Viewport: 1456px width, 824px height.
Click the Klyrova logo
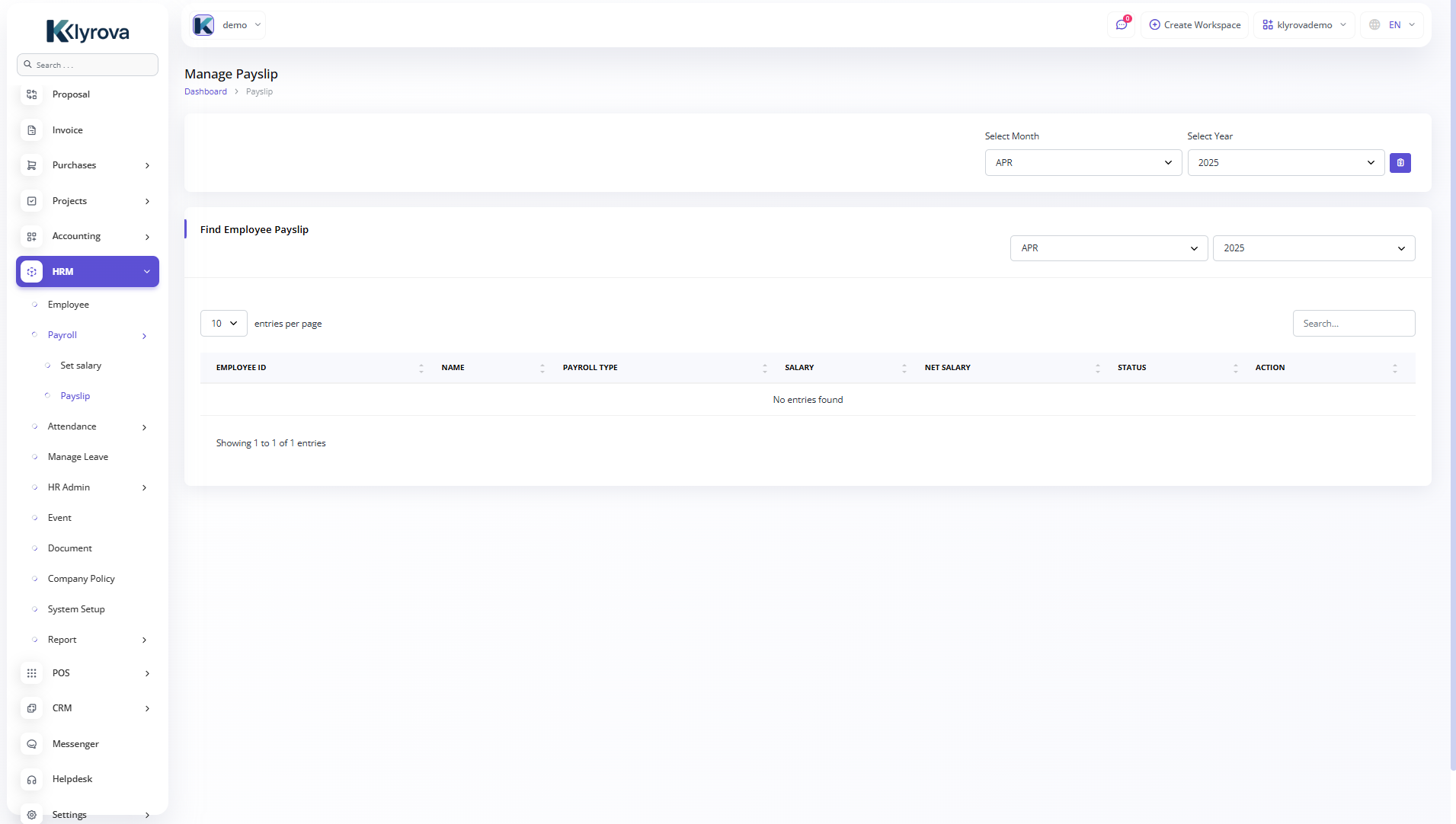point(88,31)
